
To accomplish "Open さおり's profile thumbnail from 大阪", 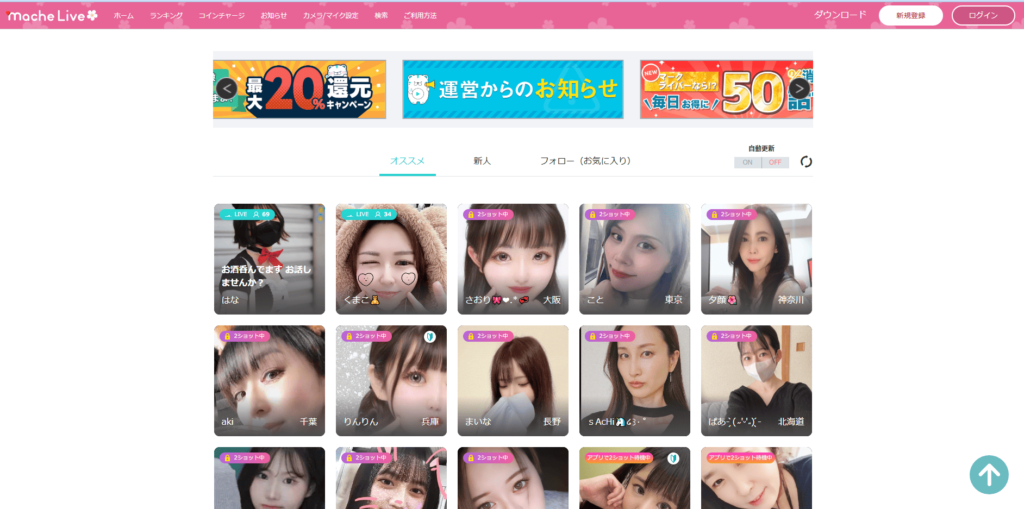I will click(513, 259).
